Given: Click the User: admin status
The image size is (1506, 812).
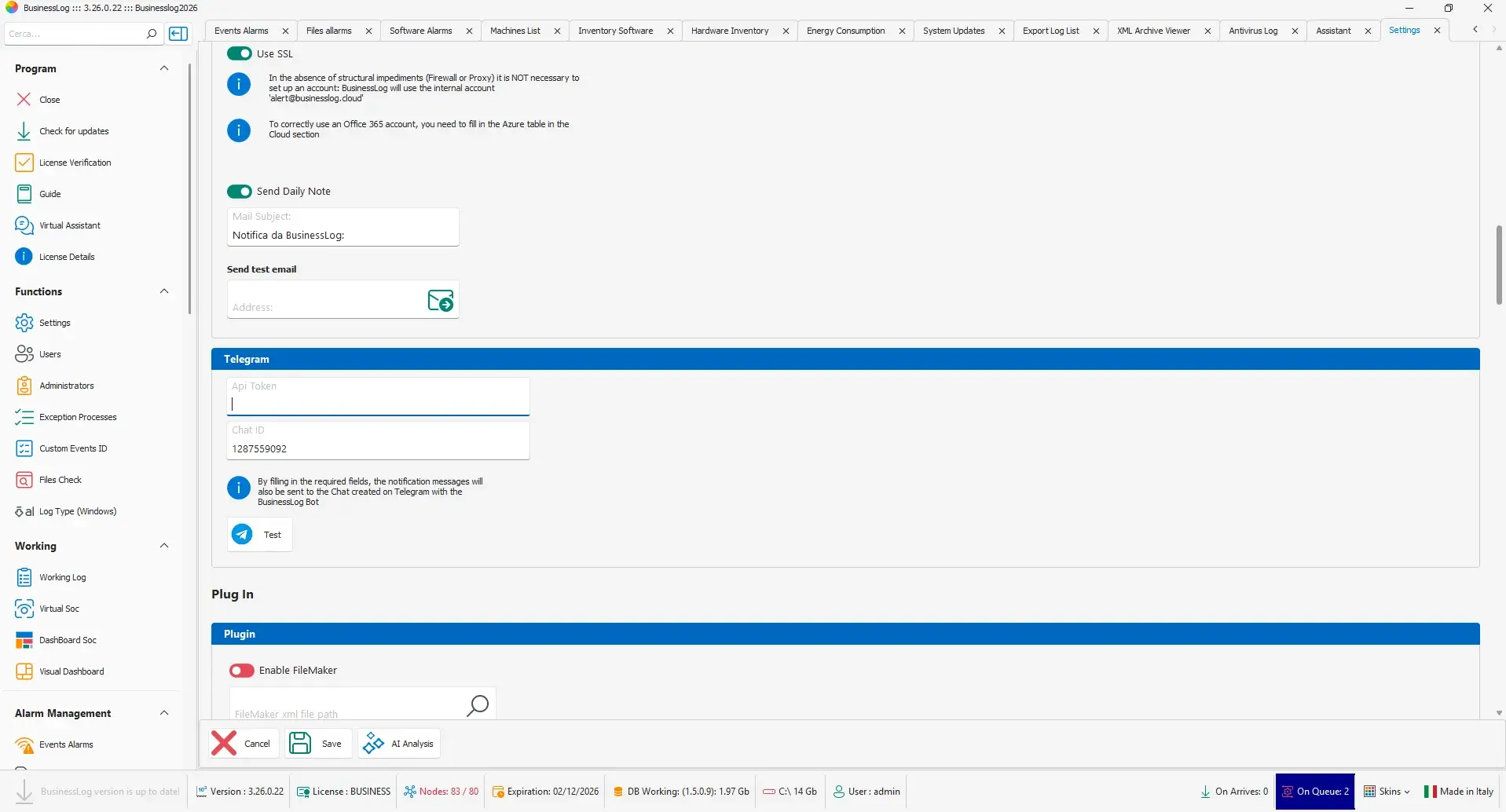Looking at the screenshot, I should (x=867, y=792).
